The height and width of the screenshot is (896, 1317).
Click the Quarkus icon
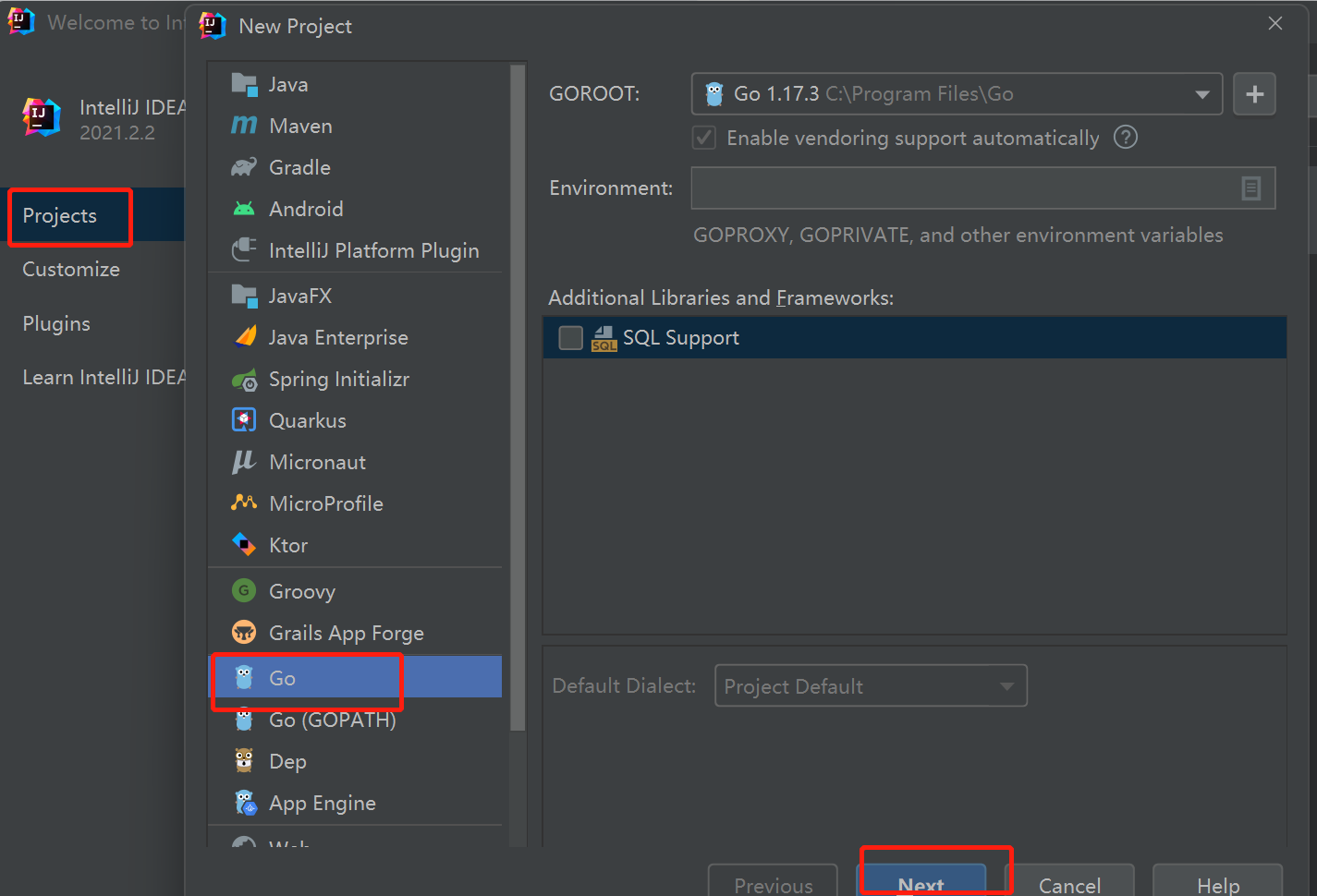point(244,420)
